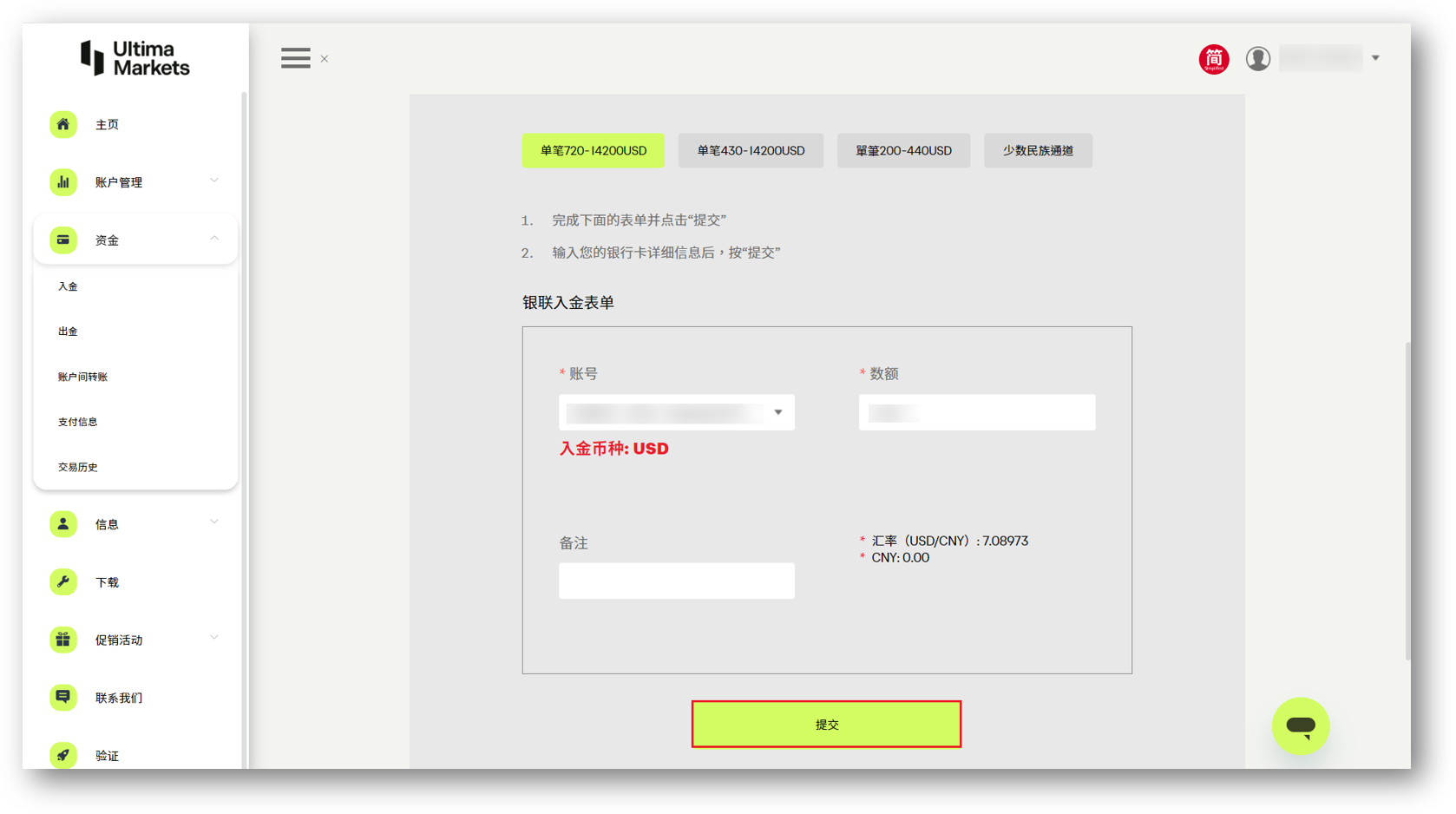Open 验证 in sidebar
The height and width of the screenshot is (814, 1456).
click(x=107, y=756)
